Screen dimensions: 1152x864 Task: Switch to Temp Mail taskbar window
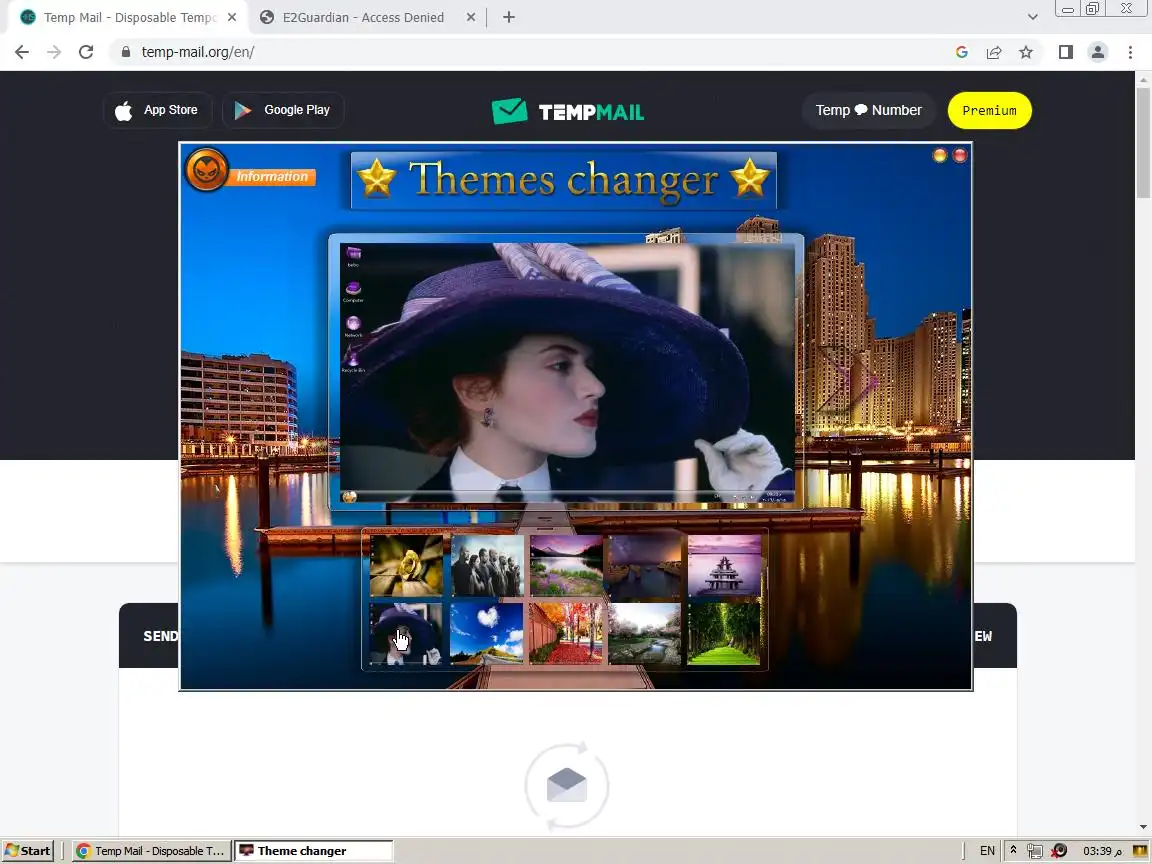click(151, 851)
